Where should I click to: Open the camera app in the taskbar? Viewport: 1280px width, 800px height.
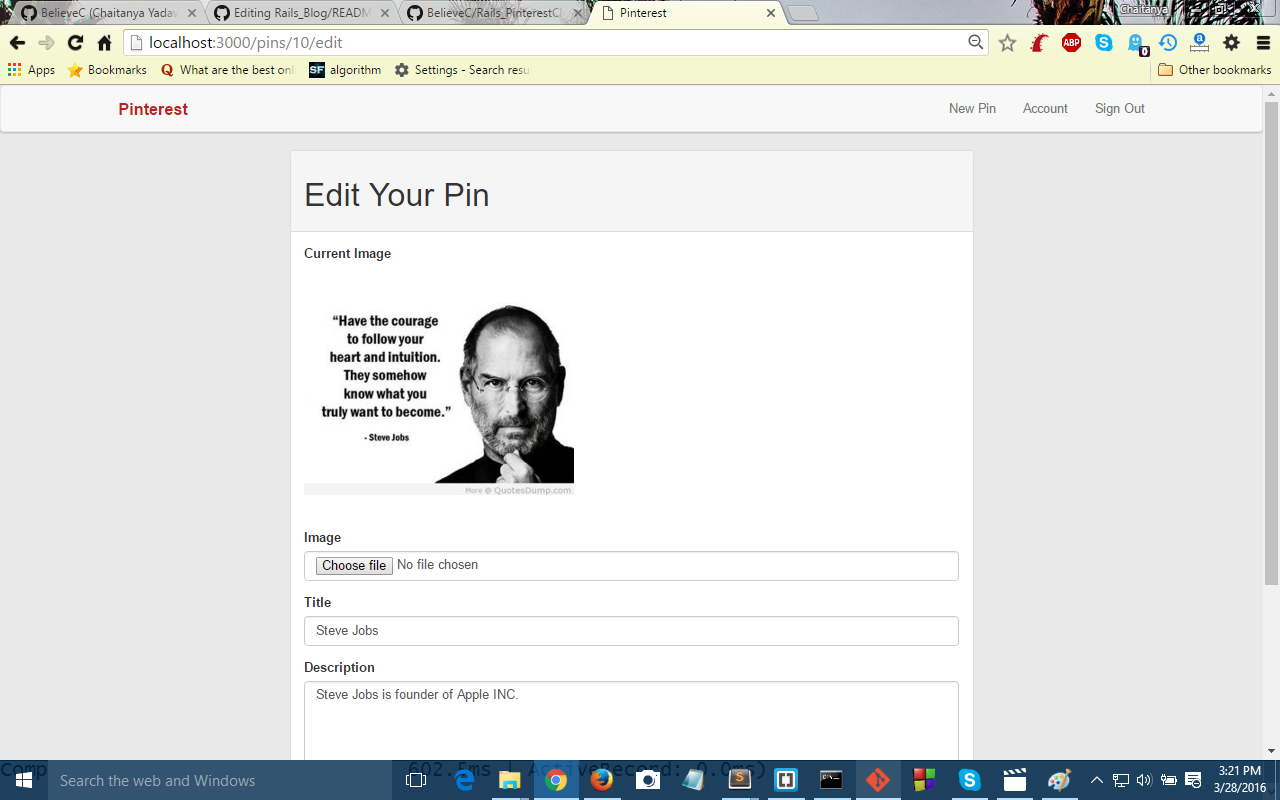(x=647, y=780)
